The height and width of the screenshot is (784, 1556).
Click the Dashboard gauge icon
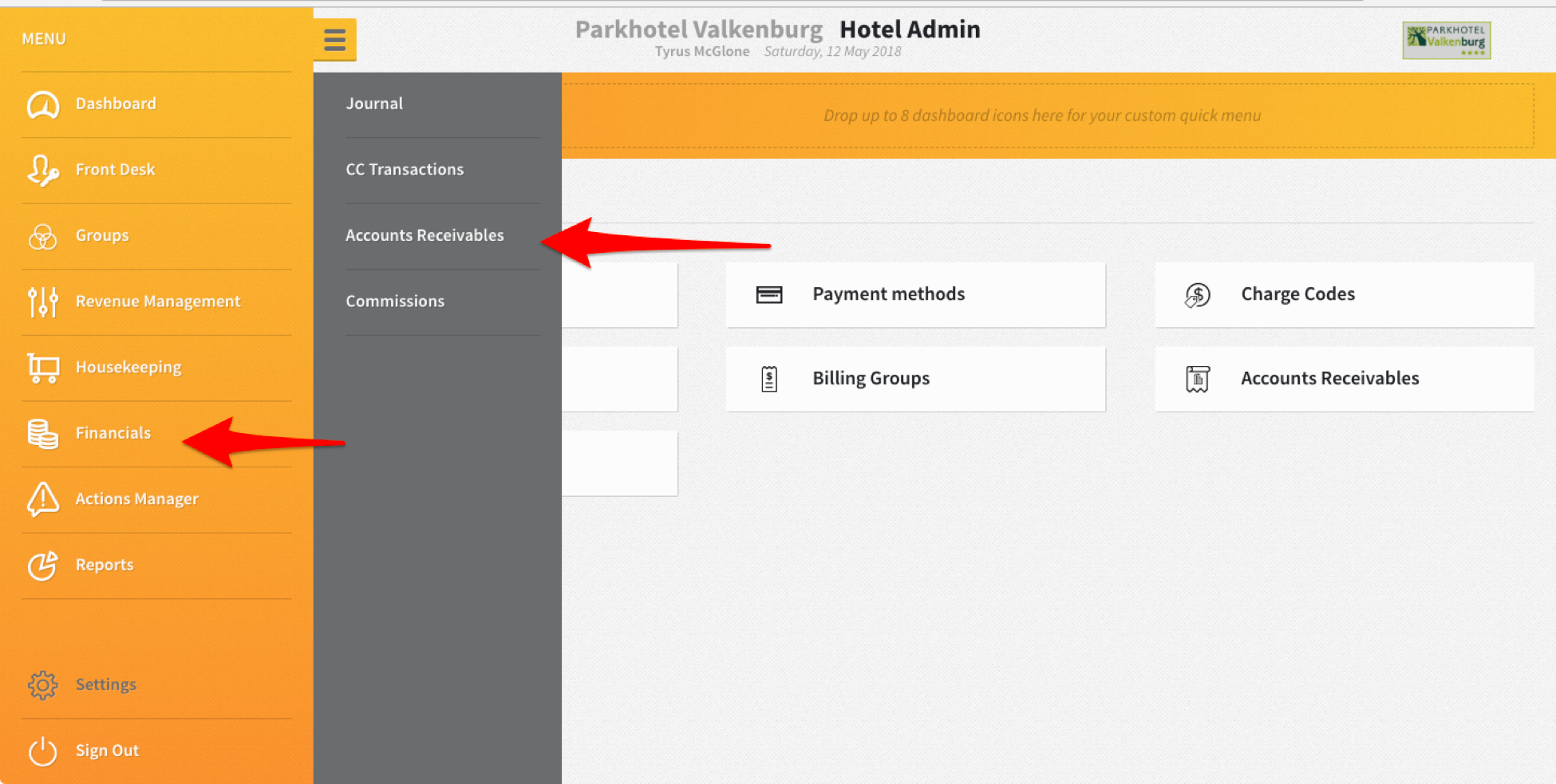point(43,104)
